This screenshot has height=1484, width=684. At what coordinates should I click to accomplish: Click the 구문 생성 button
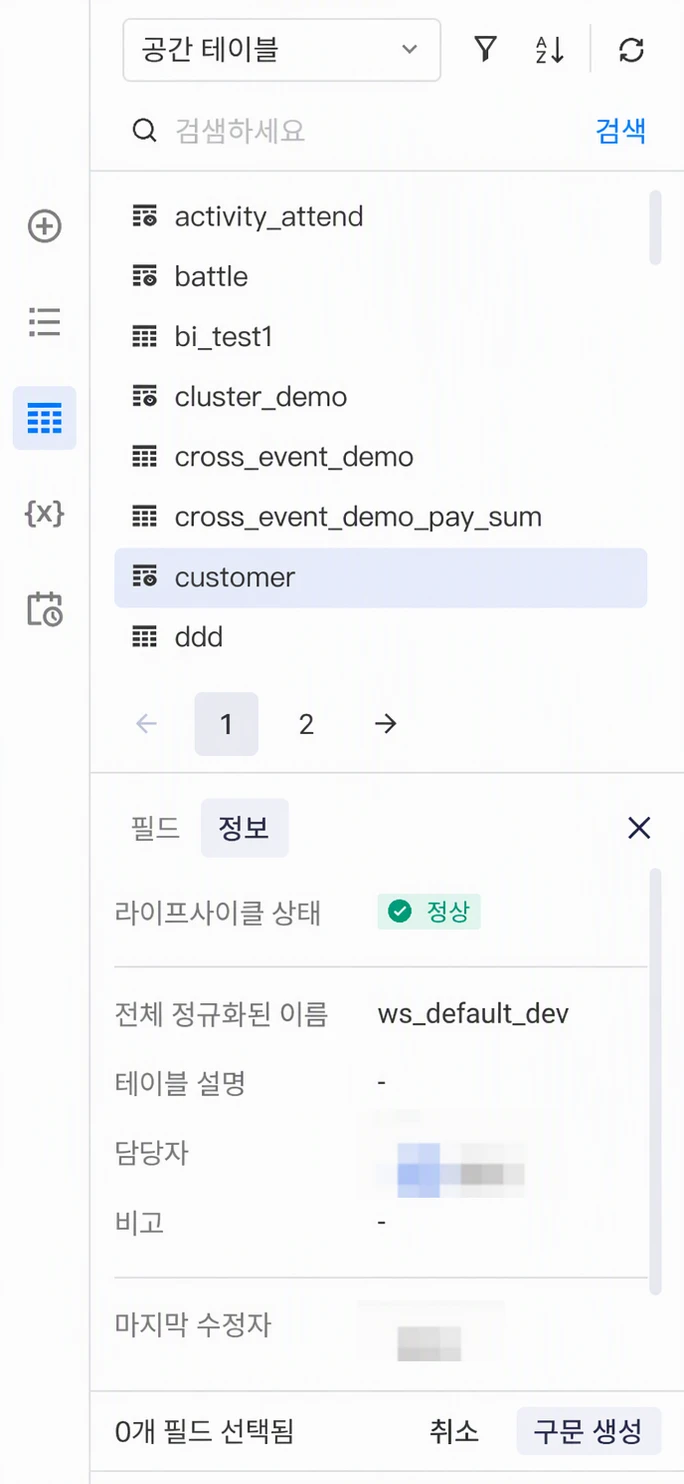tap(589, 1431)
